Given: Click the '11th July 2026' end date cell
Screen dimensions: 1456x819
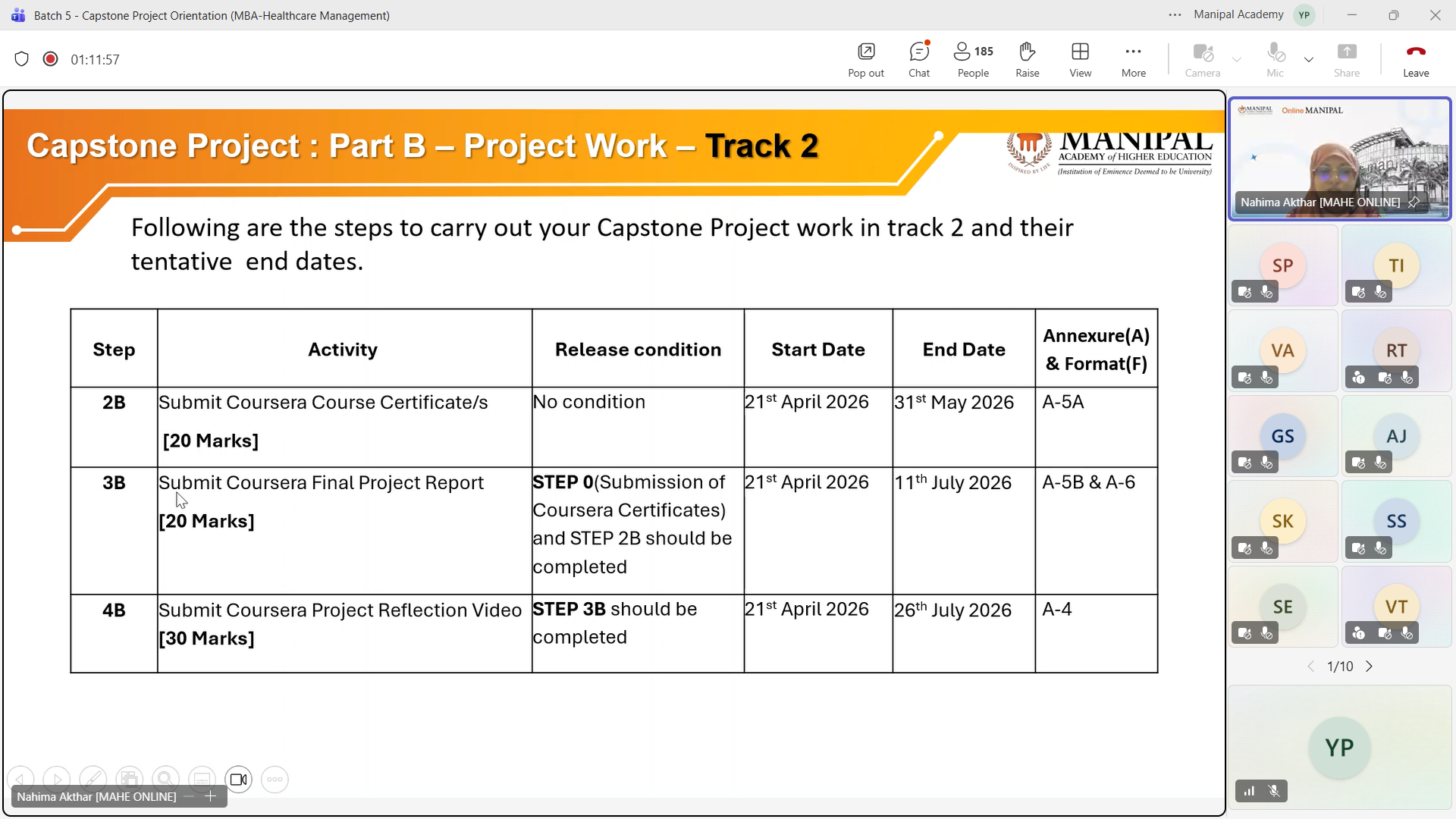Looking at the screenshot, I should (x=964, y=530).
